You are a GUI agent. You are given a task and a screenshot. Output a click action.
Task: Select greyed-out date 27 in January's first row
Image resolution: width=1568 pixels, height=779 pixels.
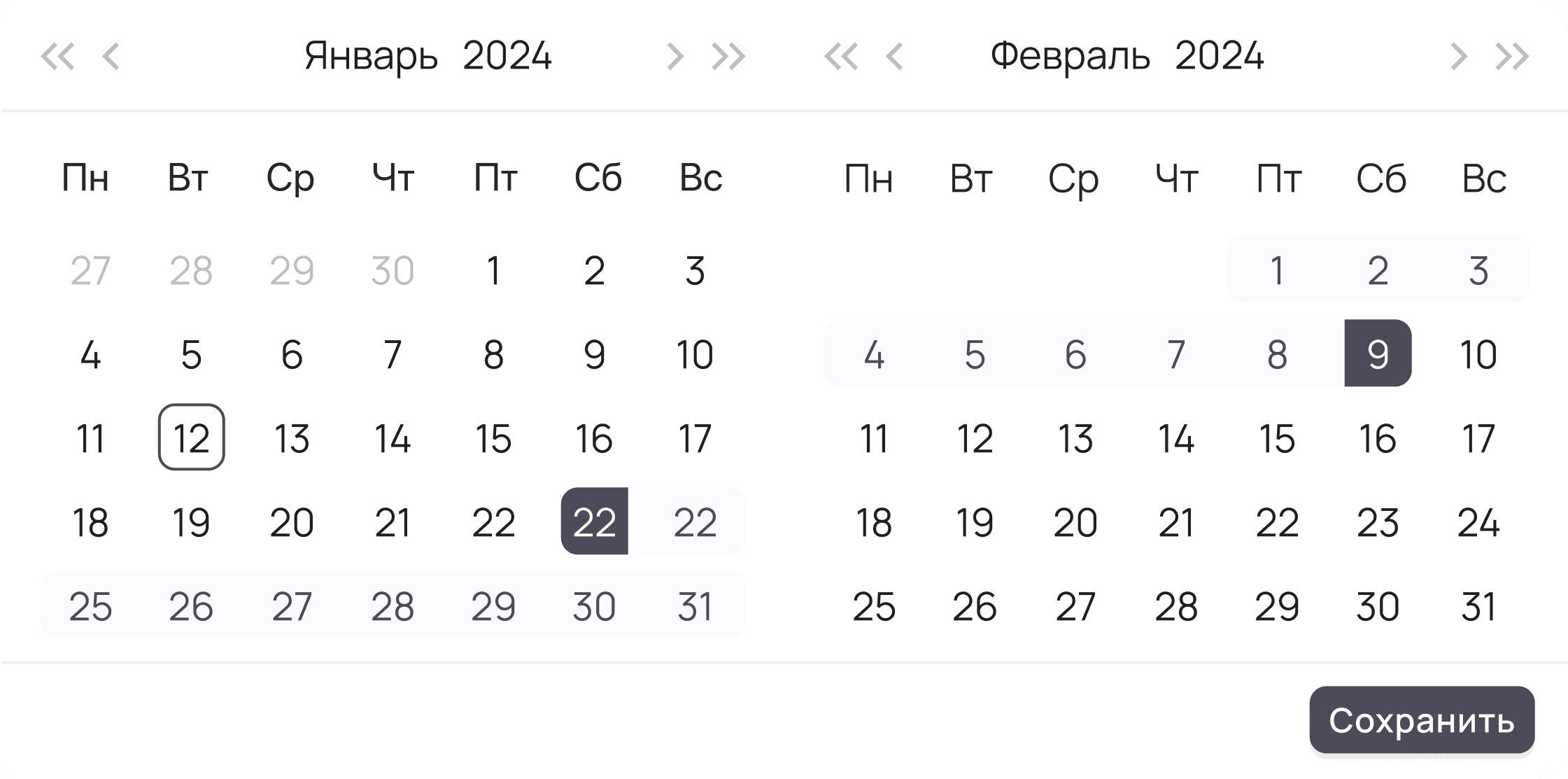point(90,270)
